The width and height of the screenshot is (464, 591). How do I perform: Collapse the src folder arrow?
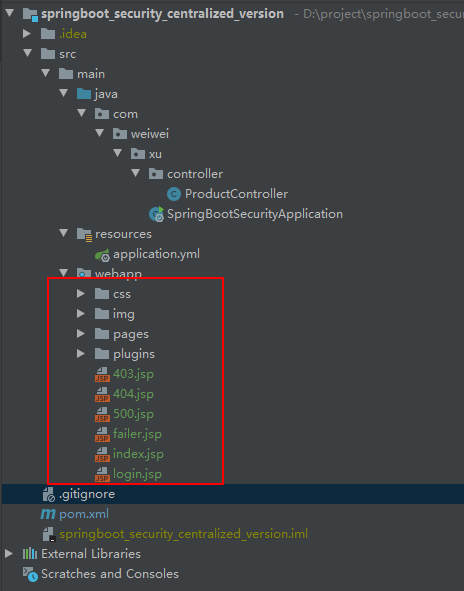click(x=27, y=53)
